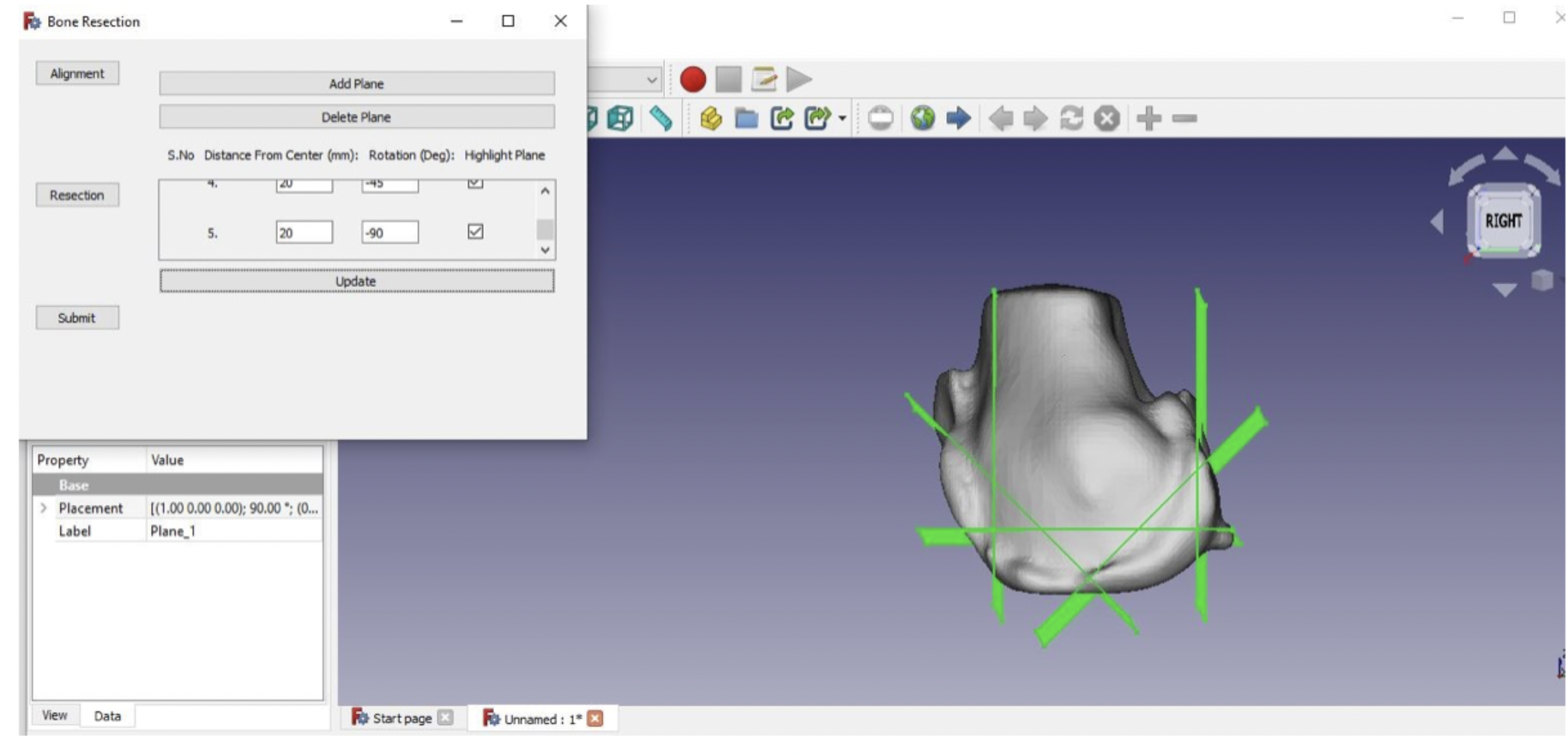Toggle Highlight Plane checkbox for plane 5
This screenshot has width=1568, height=755.
pyautogui.click(x=475, y=232)
